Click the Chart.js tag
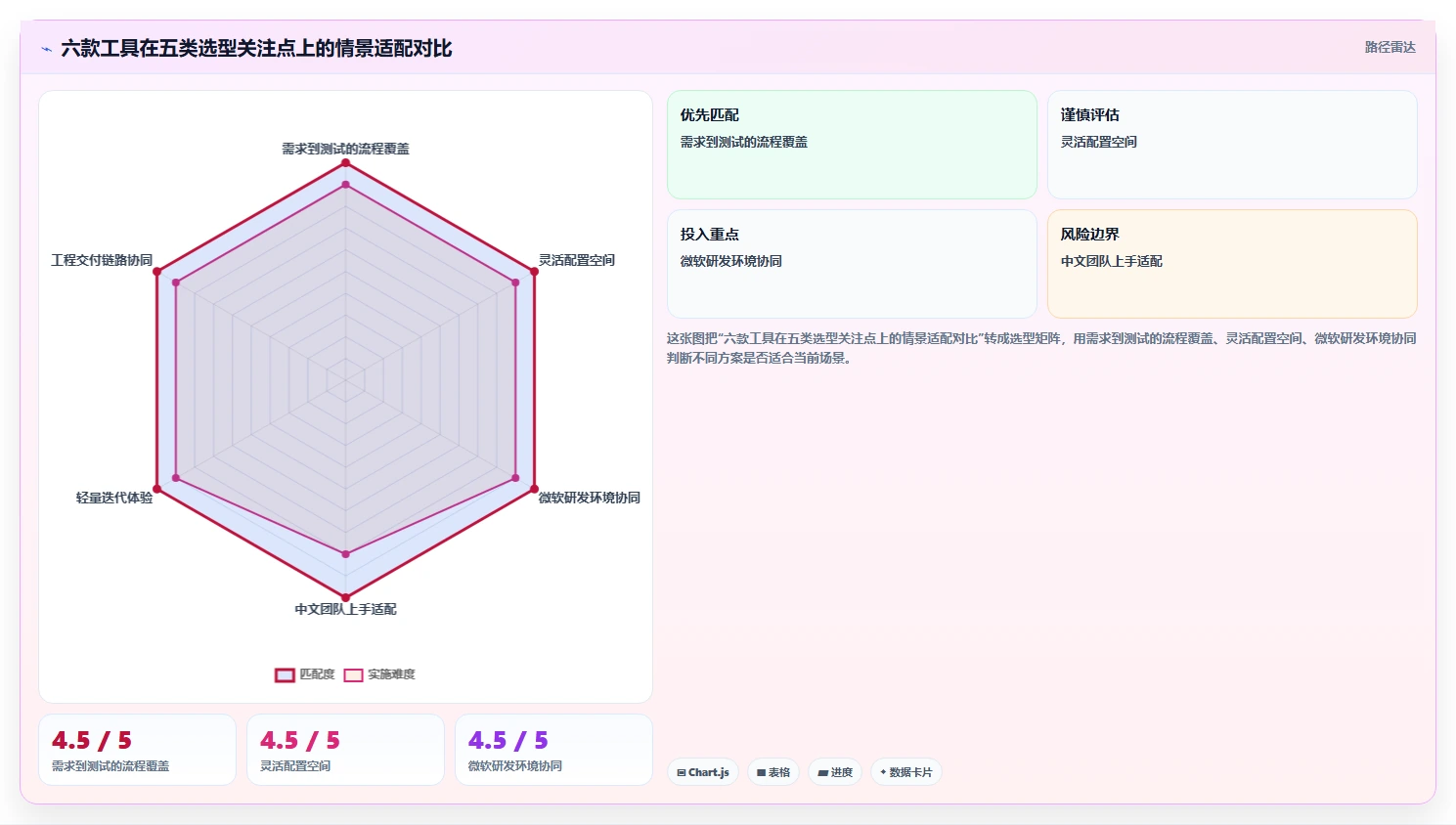1456x825 pixels. tap(703, 772)
